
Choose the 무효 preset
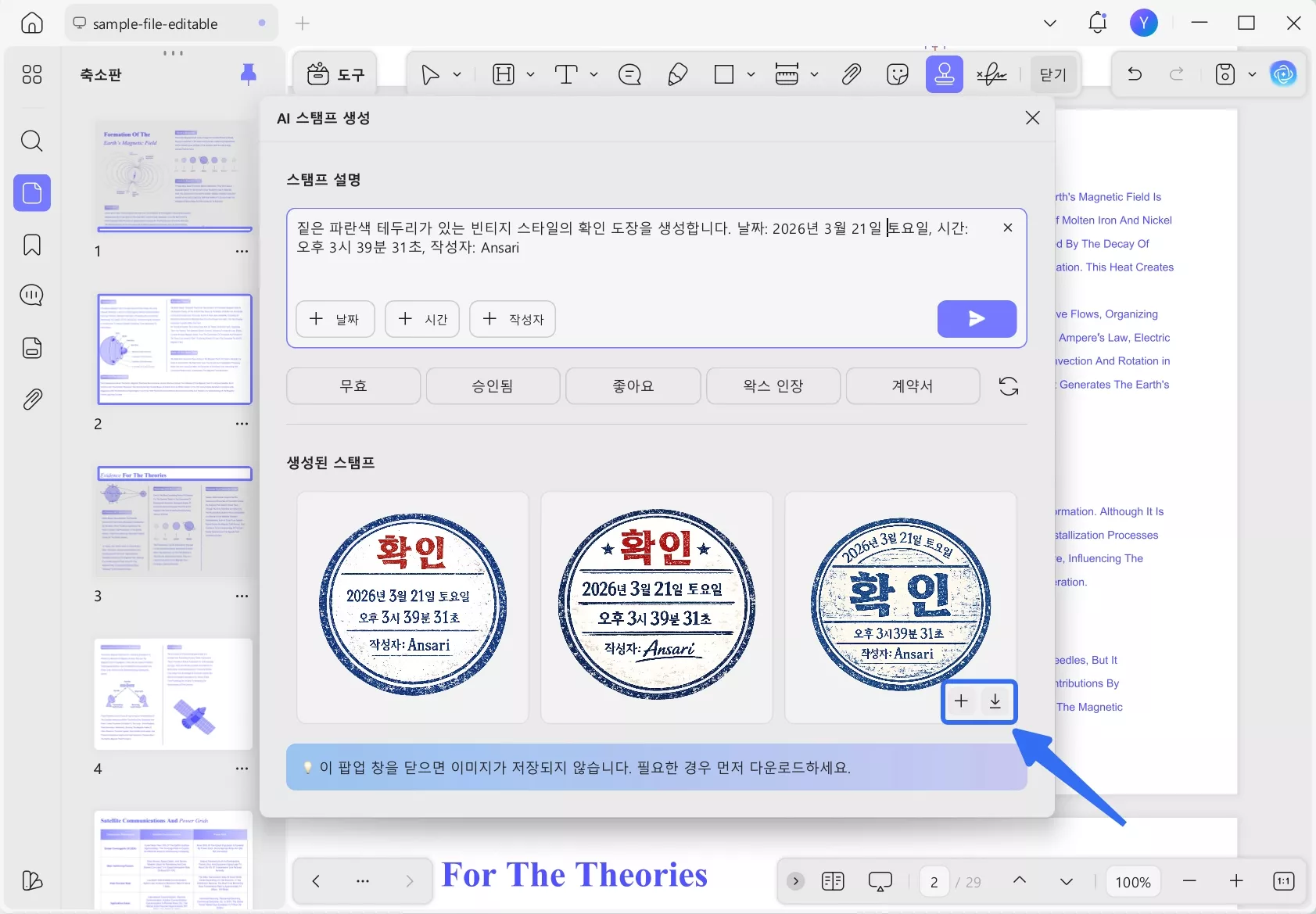pos(353,386)
